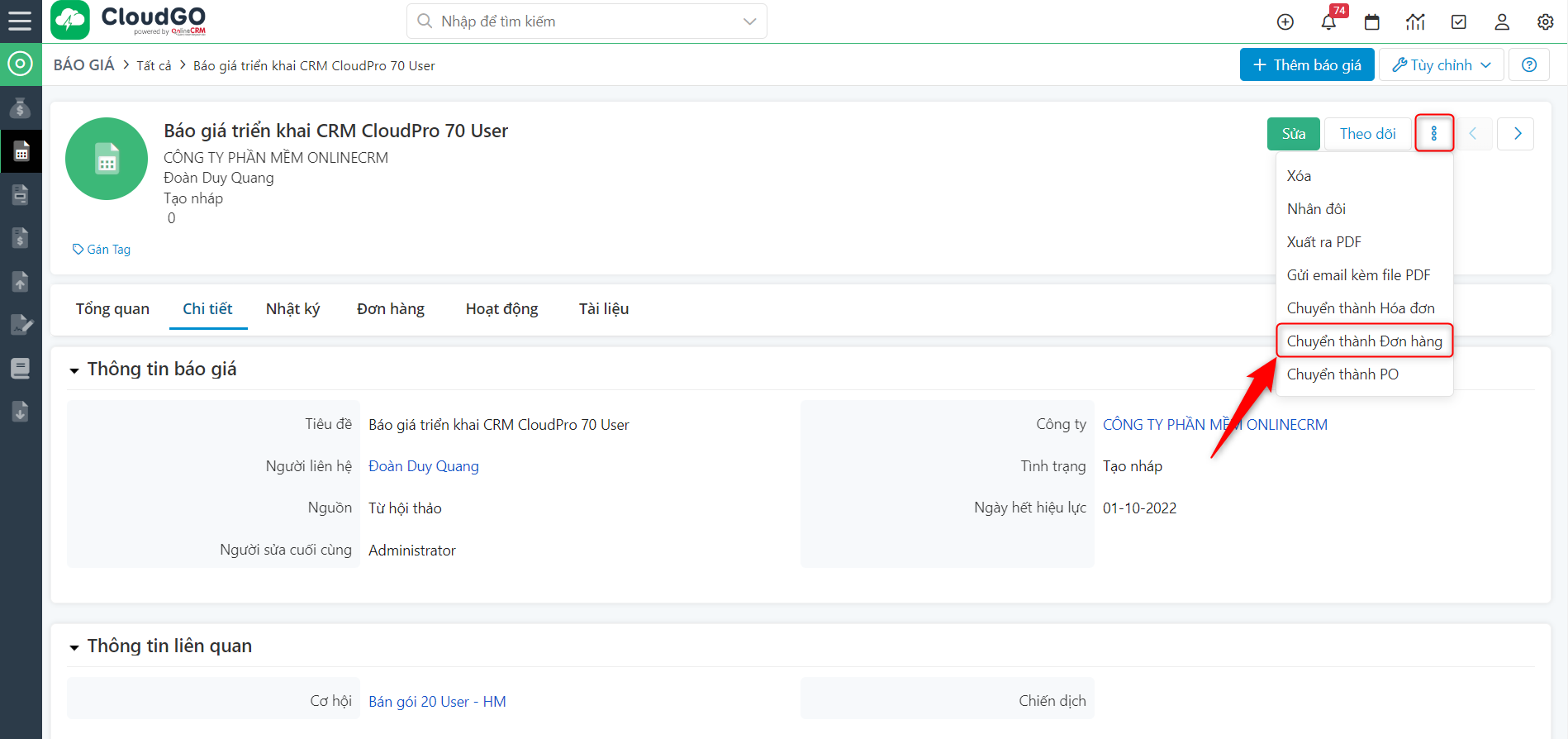Screen dimensions: 1568x739
Task: Open the settings gear icon
Action: (1545, 22)
